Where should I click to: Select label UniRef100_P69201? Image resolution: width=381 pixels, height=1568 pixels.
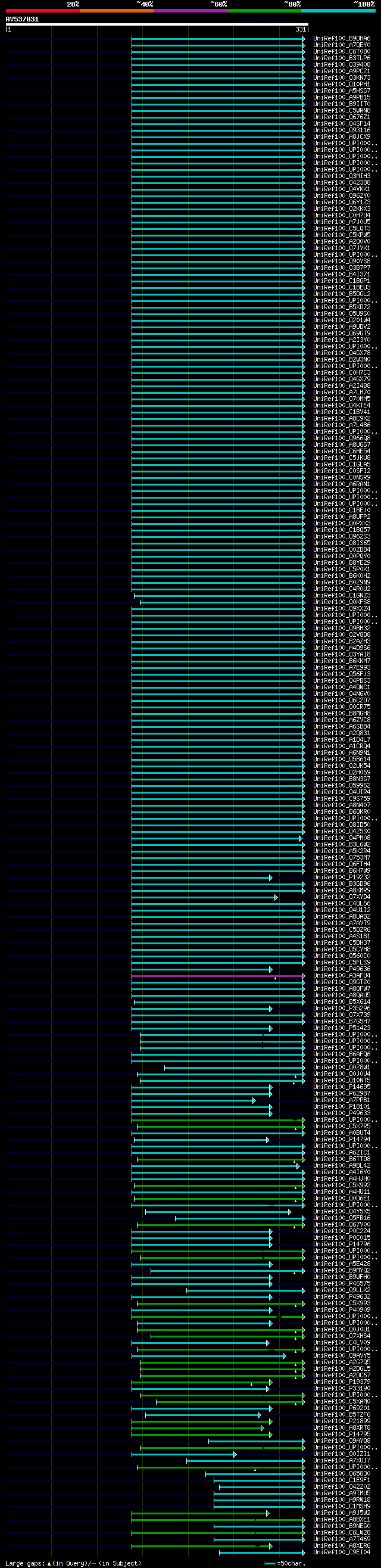click(342, 1408)
